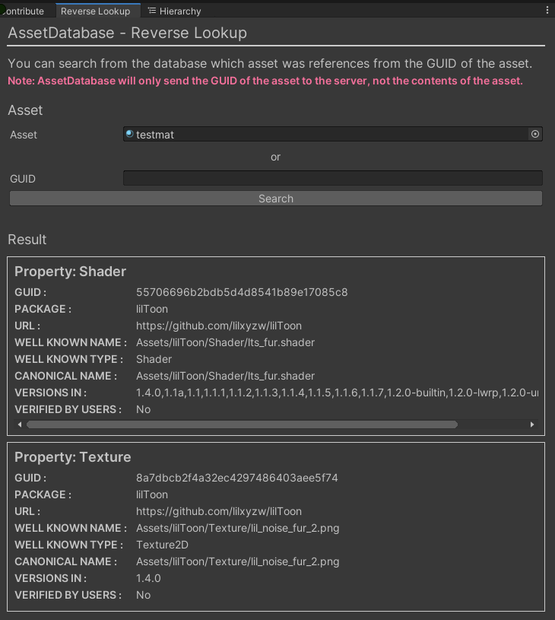Click the pink GUID privacy note
Screen dimensions: 555x620
coord(265,81)
